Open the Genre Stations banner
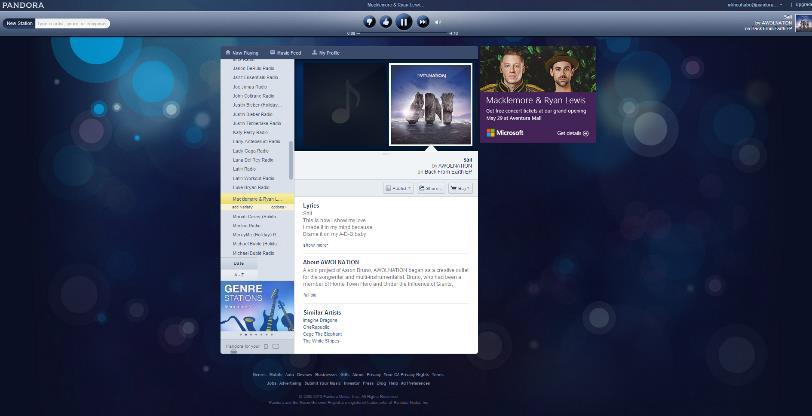This screenshot has height=416, width=812. pos(257,309)
